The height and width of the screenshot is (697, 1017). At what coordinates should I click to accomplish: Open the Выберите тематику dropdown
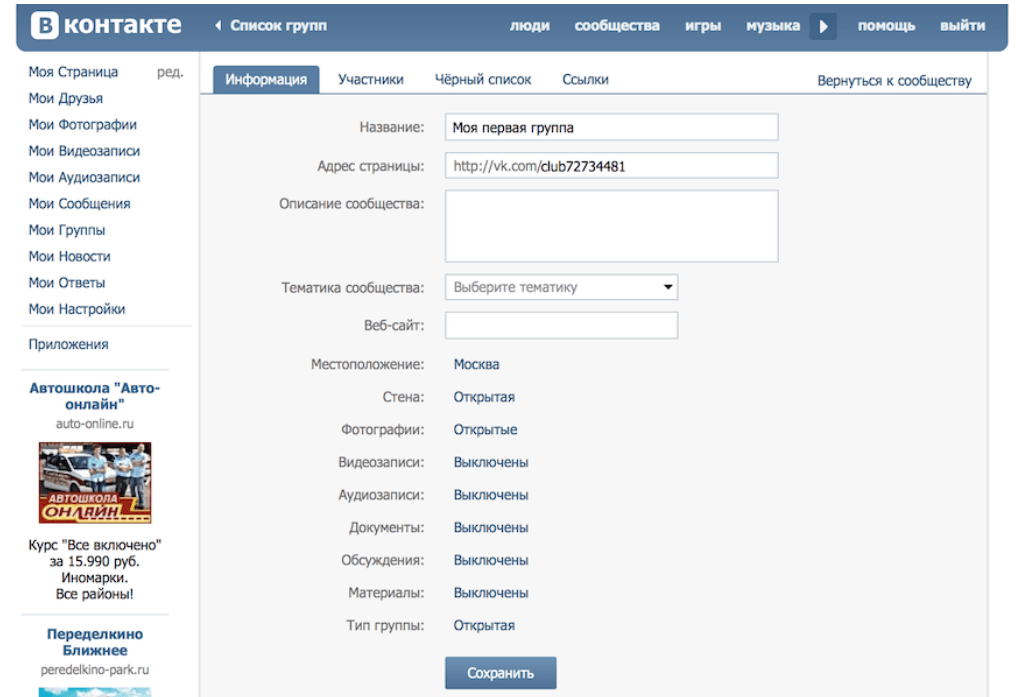562,287
